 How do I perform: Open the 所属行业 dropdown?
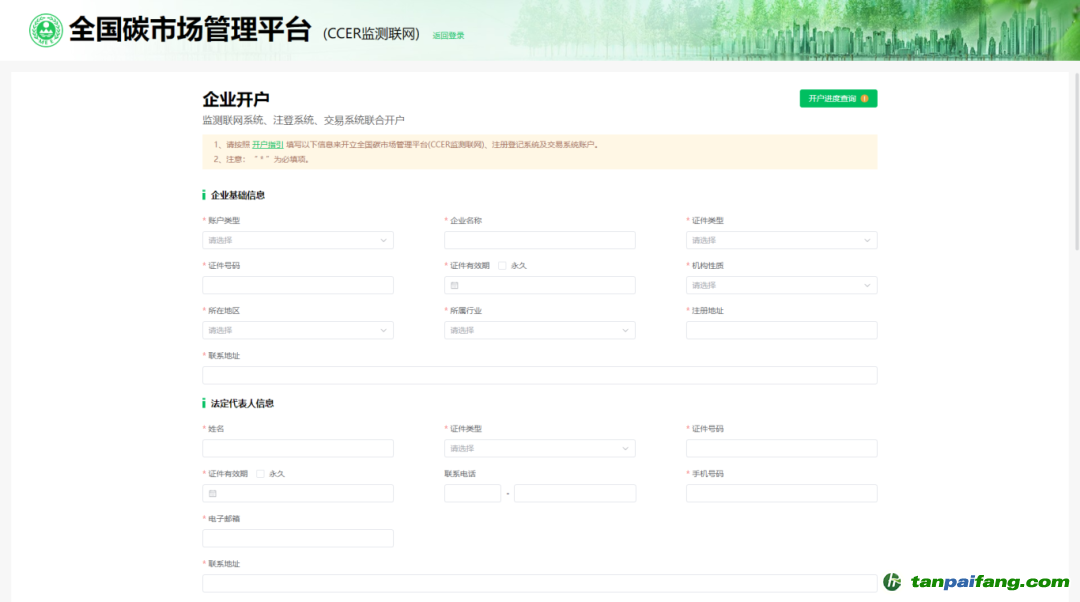539,330
